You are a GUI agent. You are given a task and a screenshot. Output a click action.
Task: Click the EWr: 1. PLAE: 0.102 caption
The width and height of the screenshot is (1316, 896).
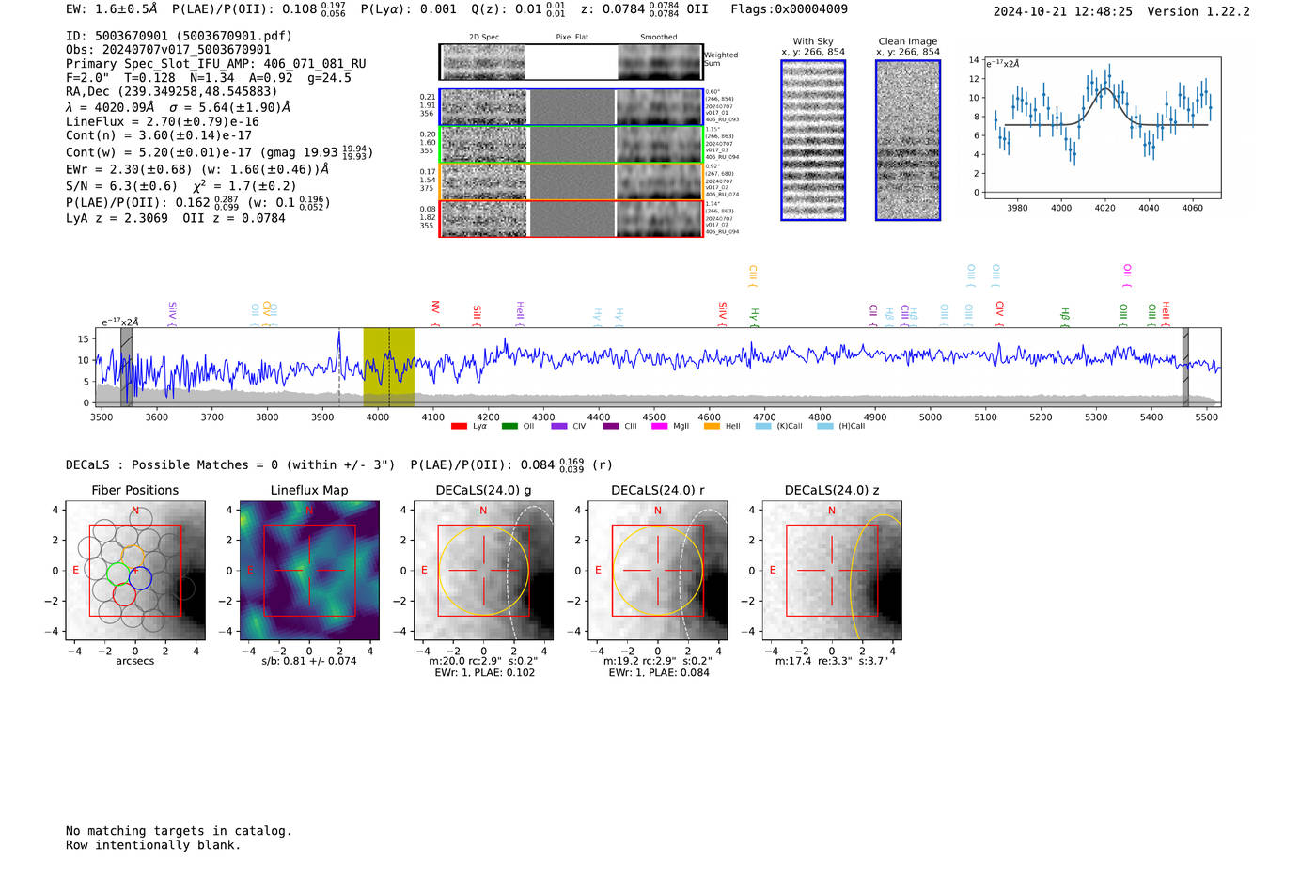point(485,672)
